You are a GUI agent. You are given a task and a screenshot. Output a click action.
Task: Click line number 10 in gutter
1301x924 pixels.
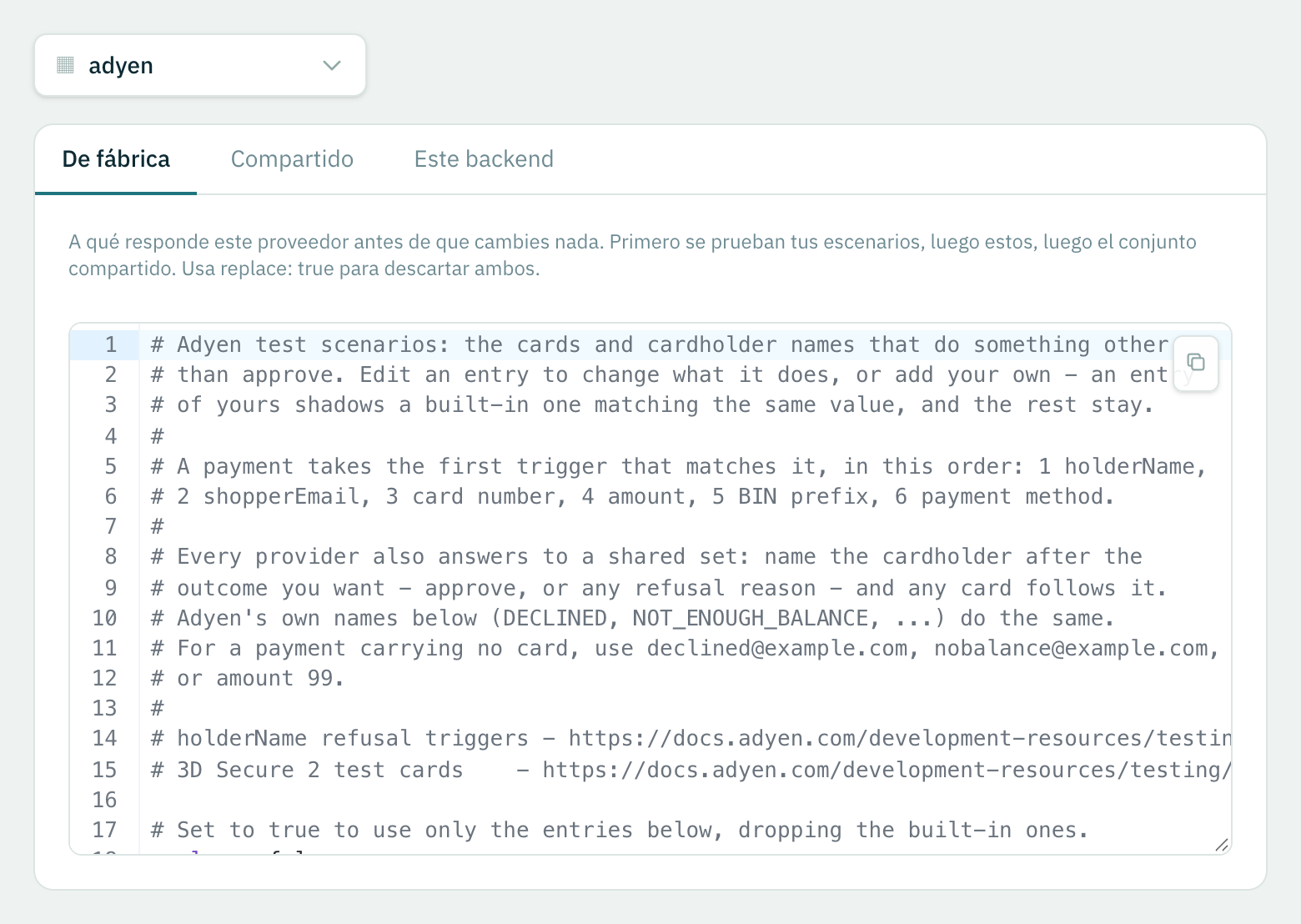pos(104,618)
